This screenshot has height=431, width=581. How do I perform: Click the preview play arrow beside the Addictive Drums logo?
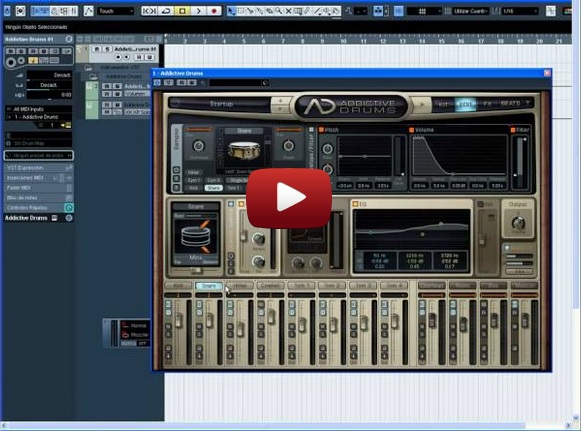coord(421,105)
